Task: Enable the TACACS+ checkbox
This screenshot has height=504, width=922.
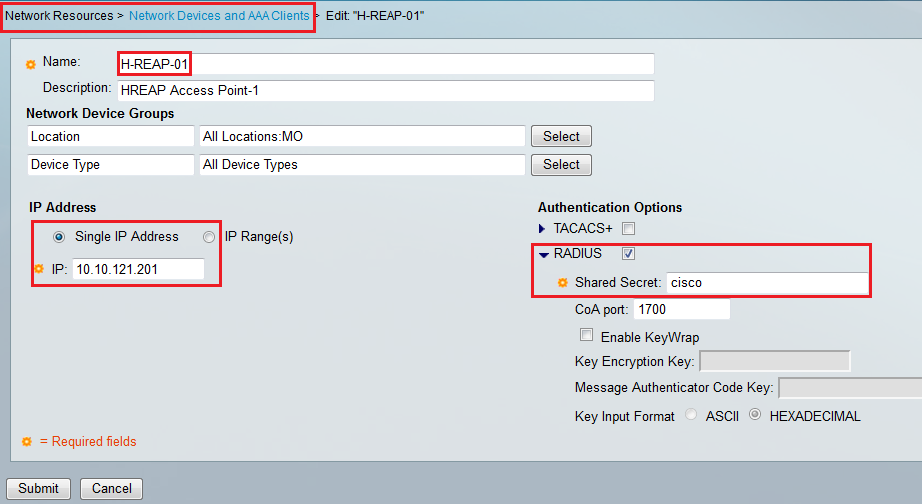Action: [x=628, y=229]
